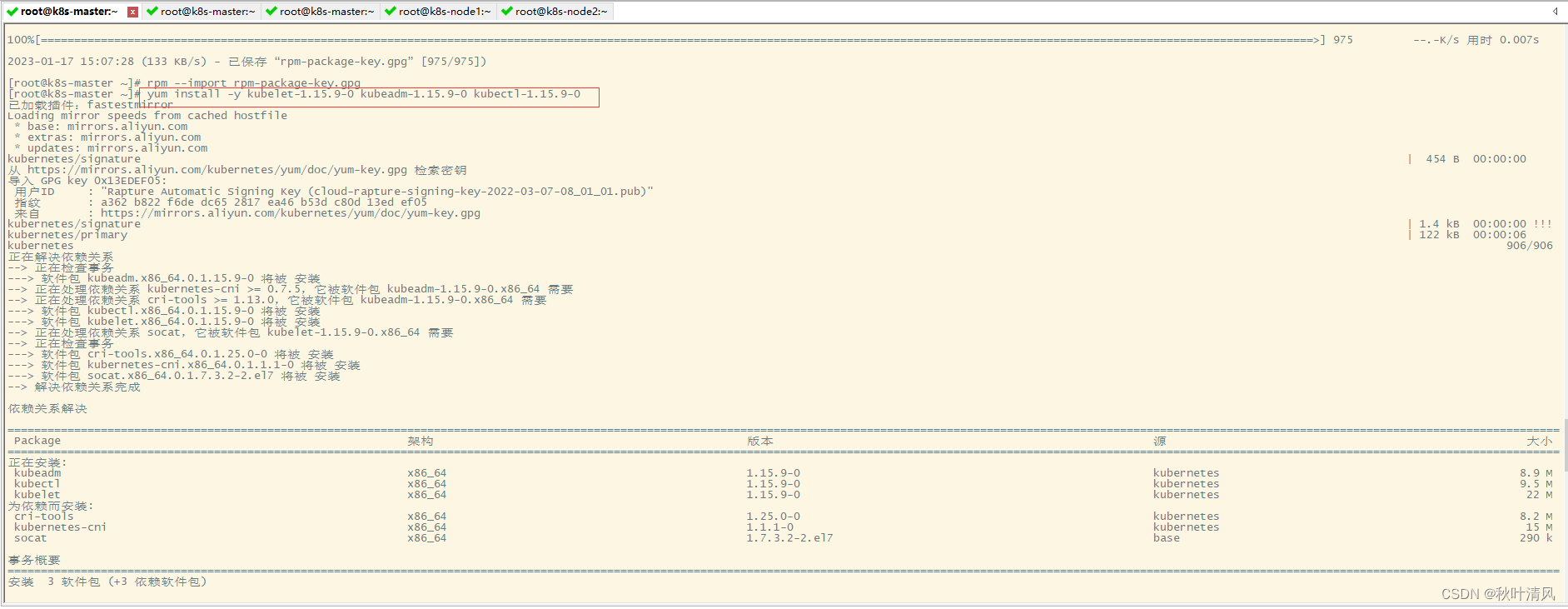Viewport: 1568px width, 609px height.
Task: Click the "版本" column header
Action: coord(760,441)
